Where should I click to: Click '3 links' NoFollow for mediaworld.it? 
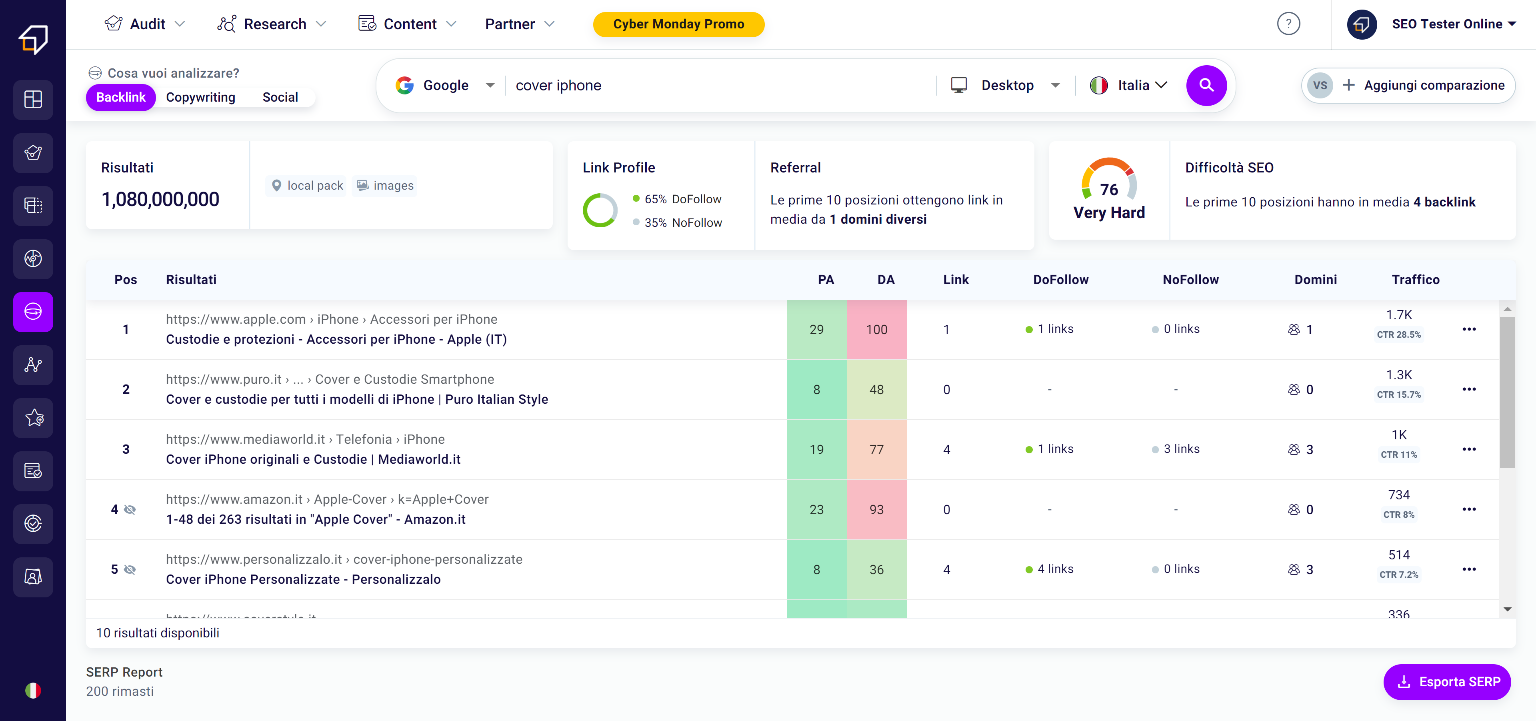point(1176,449)
